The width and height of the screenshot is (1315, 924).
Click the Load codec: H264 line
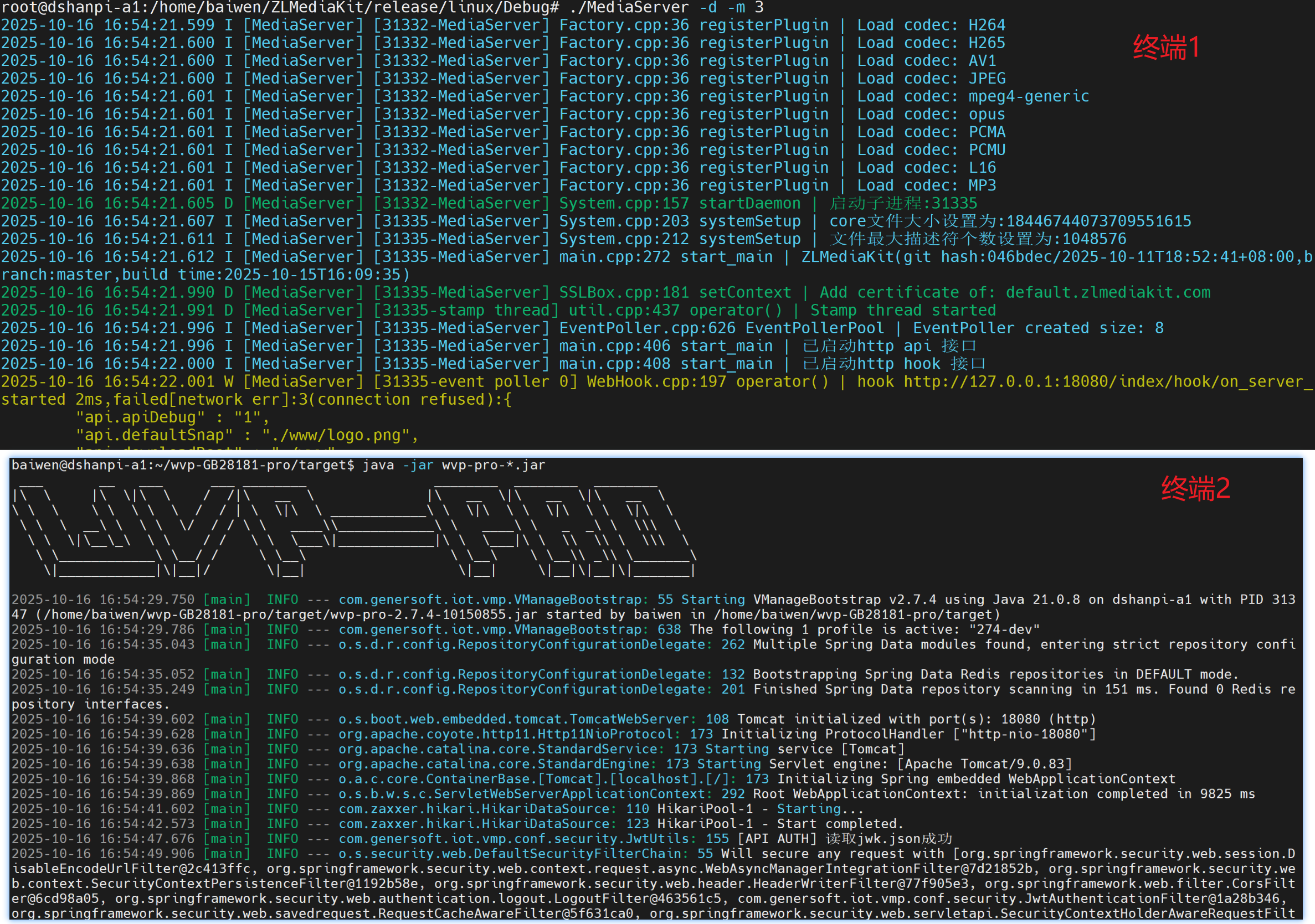pyautogui.click(x=931, y=25)
